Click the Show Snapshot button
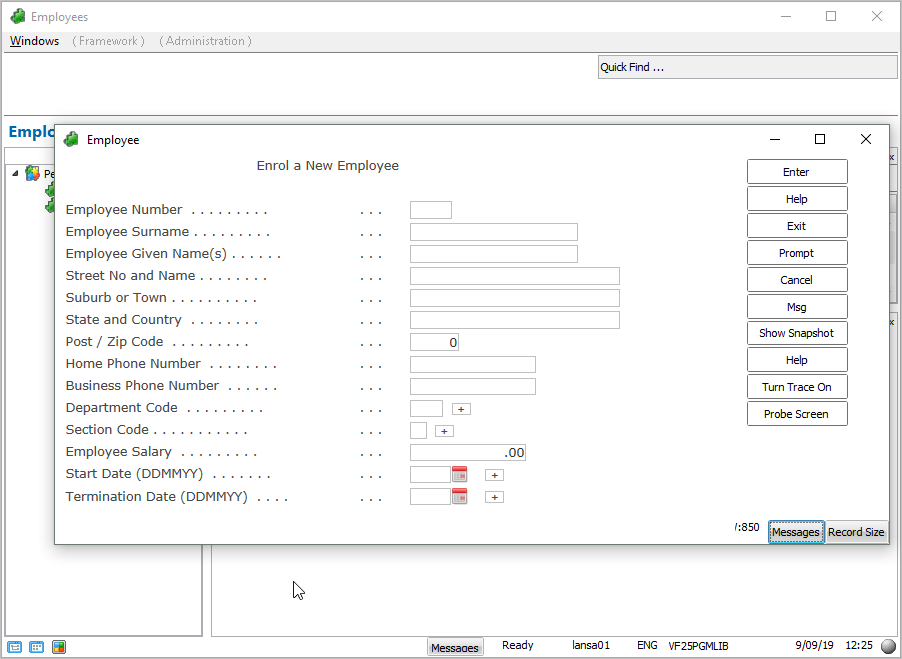 click(797, 333)
